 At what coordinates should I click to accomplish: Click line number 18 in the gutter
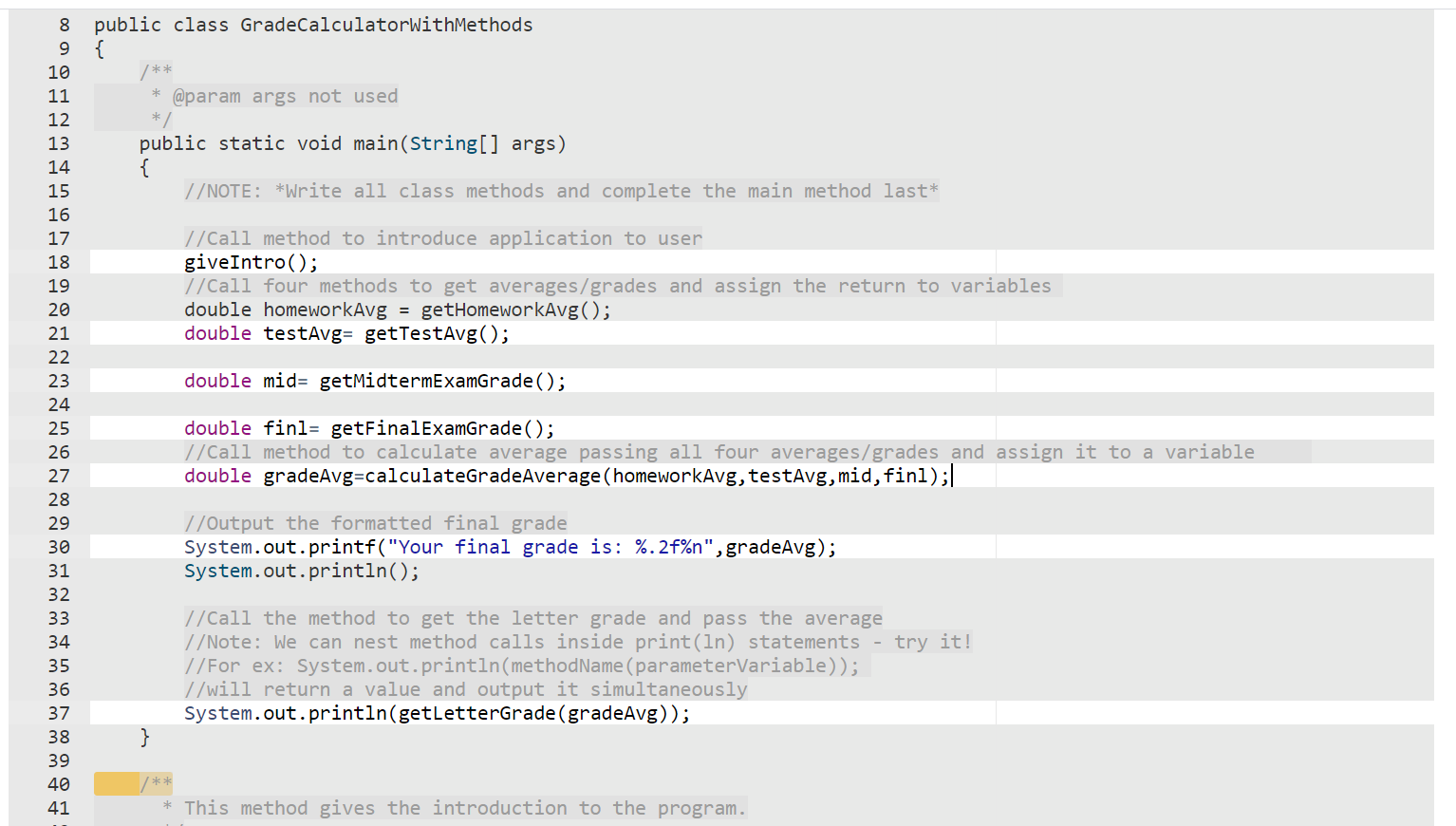click(59, 262)
